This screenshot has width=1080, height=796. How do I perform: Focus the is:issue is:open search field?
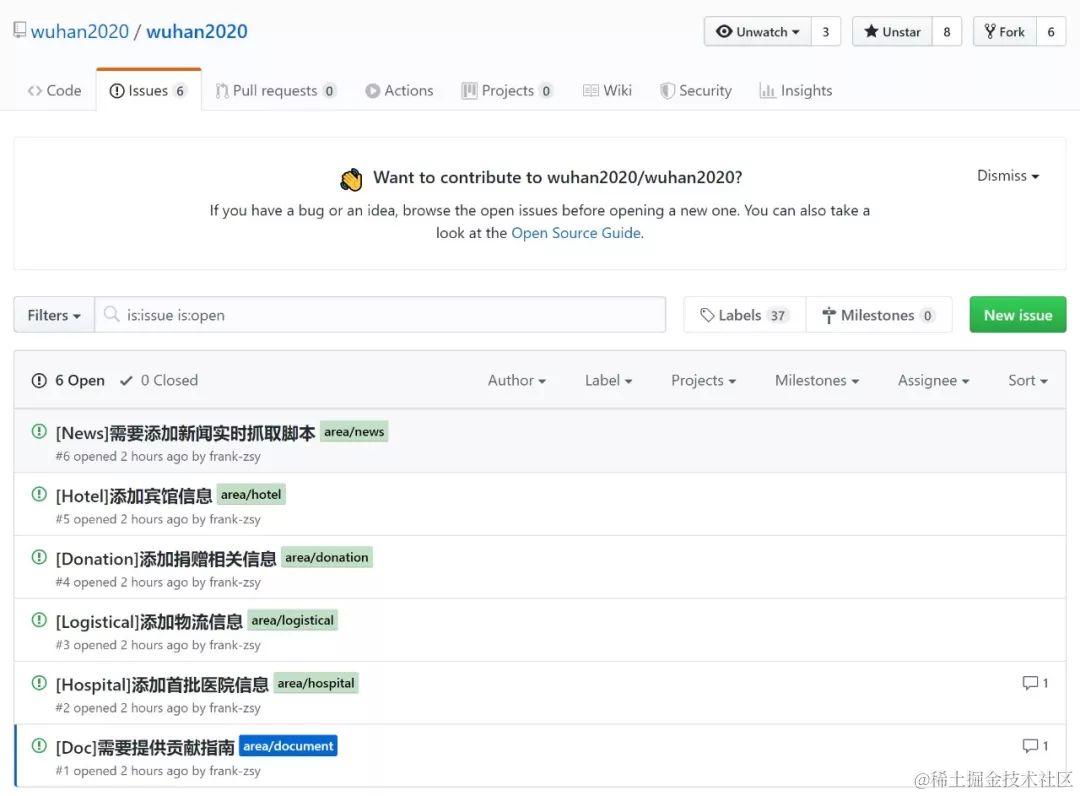point(380,315)
